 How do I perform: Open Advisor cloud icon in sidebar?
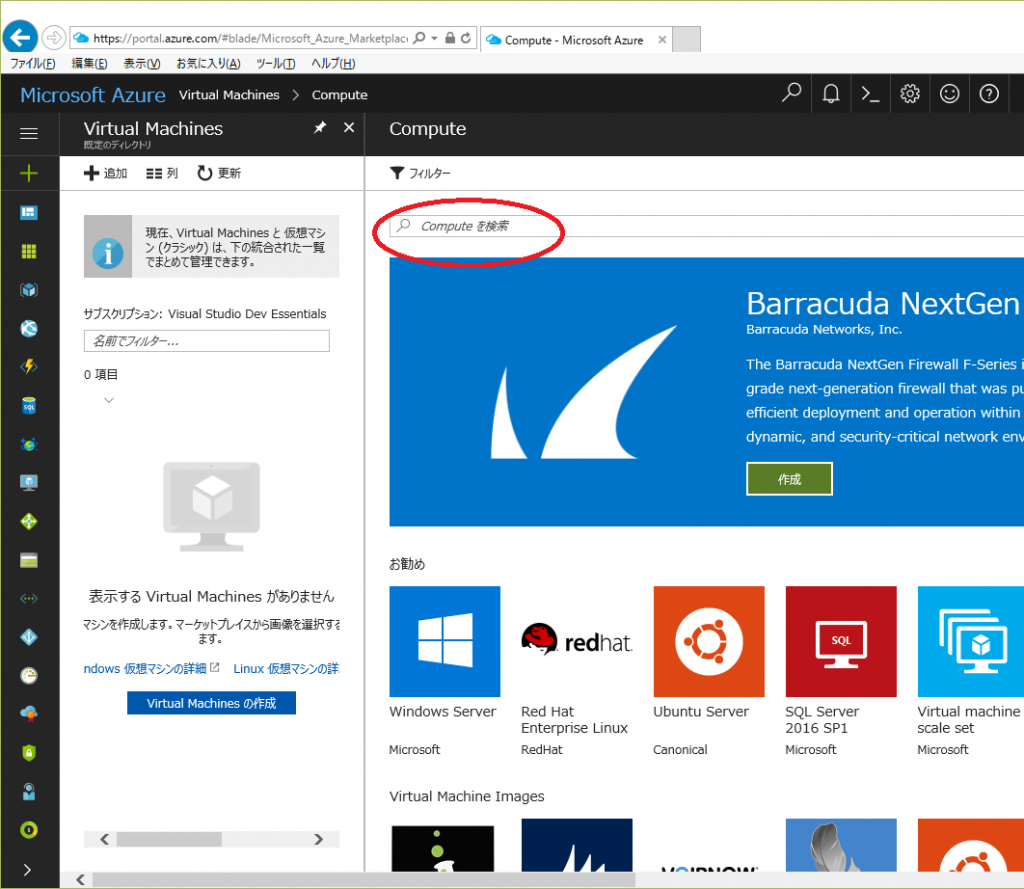click(29, 714)
